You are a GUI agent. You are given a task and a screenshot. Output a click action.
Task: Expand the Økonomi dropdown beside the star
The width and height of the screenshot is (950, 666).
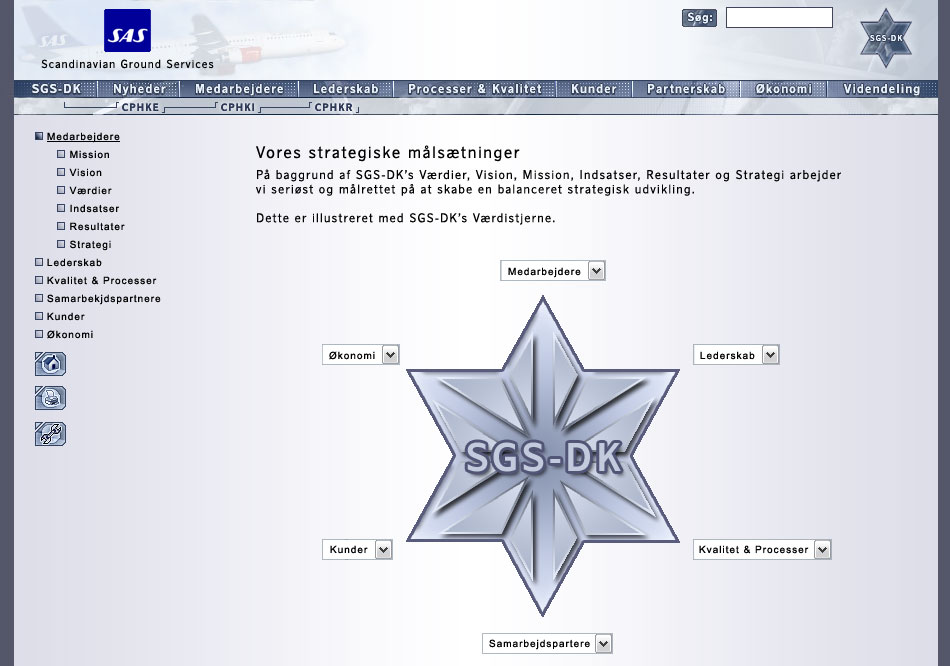[360, 355]
